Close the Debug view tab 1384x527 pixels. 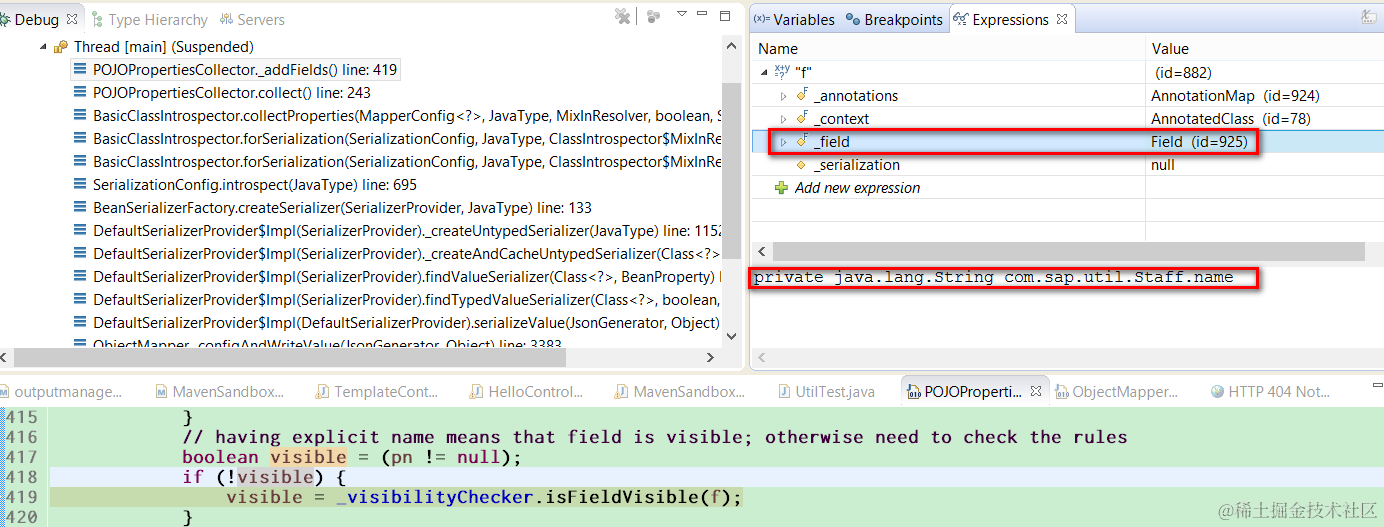tap(72, 19)
